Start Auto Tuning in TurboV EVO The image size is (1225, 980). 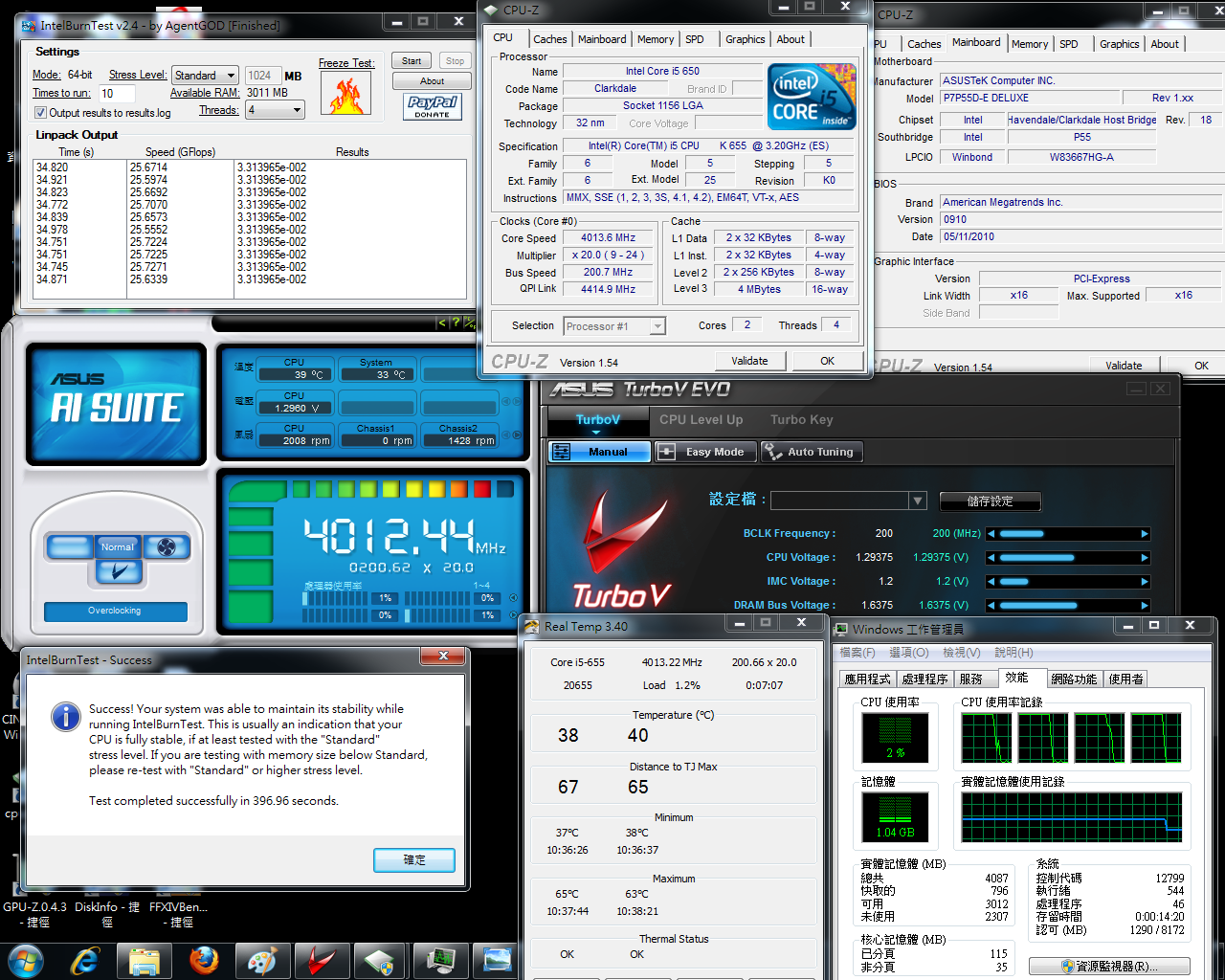812,452
